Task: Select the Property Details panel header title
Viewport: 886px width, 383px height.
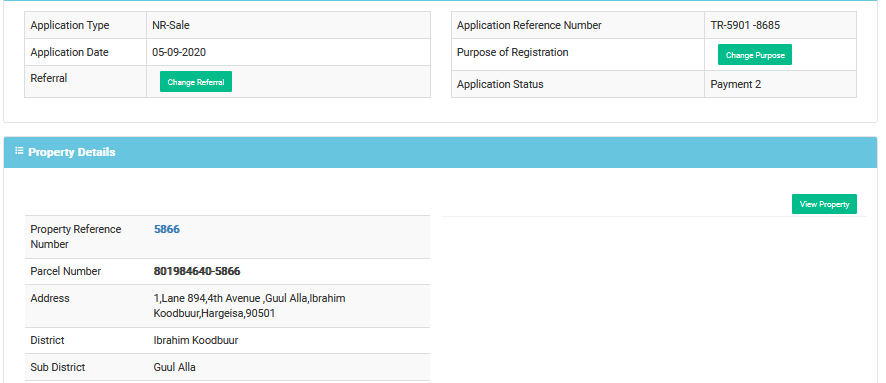Action: point(72,152)
